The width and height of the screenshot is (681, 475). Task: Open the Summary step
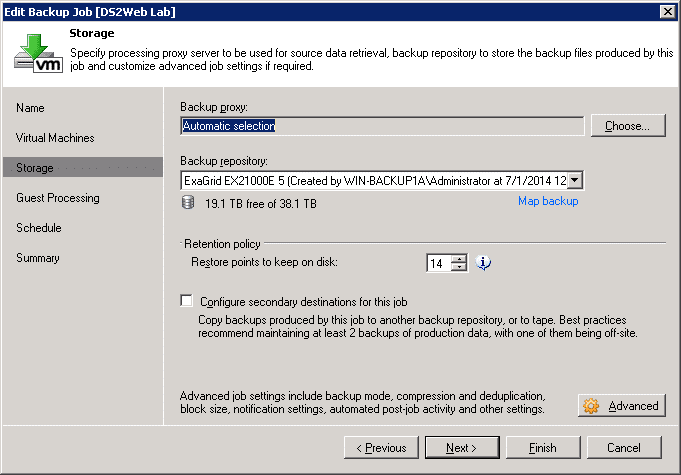[38, 257]
